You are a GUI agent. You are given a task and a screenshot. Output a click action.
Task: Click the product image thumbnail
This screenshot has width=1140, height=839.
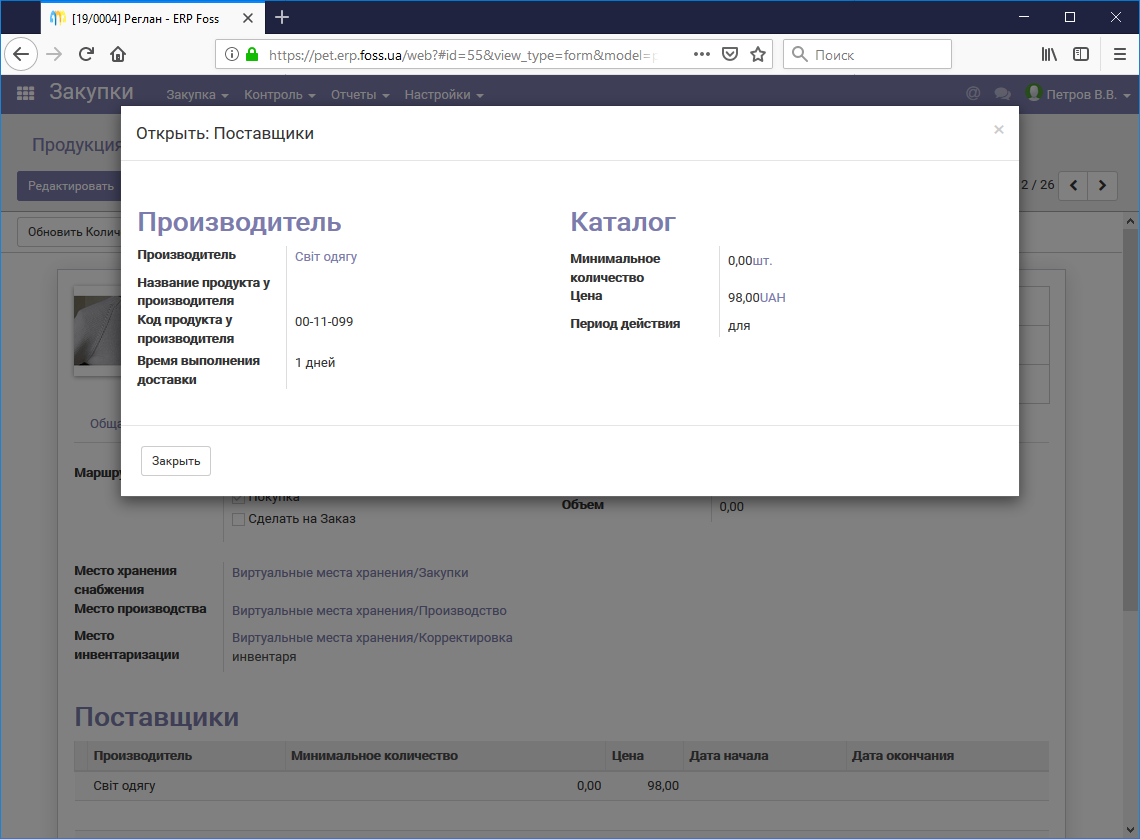(x=97, y=331)
